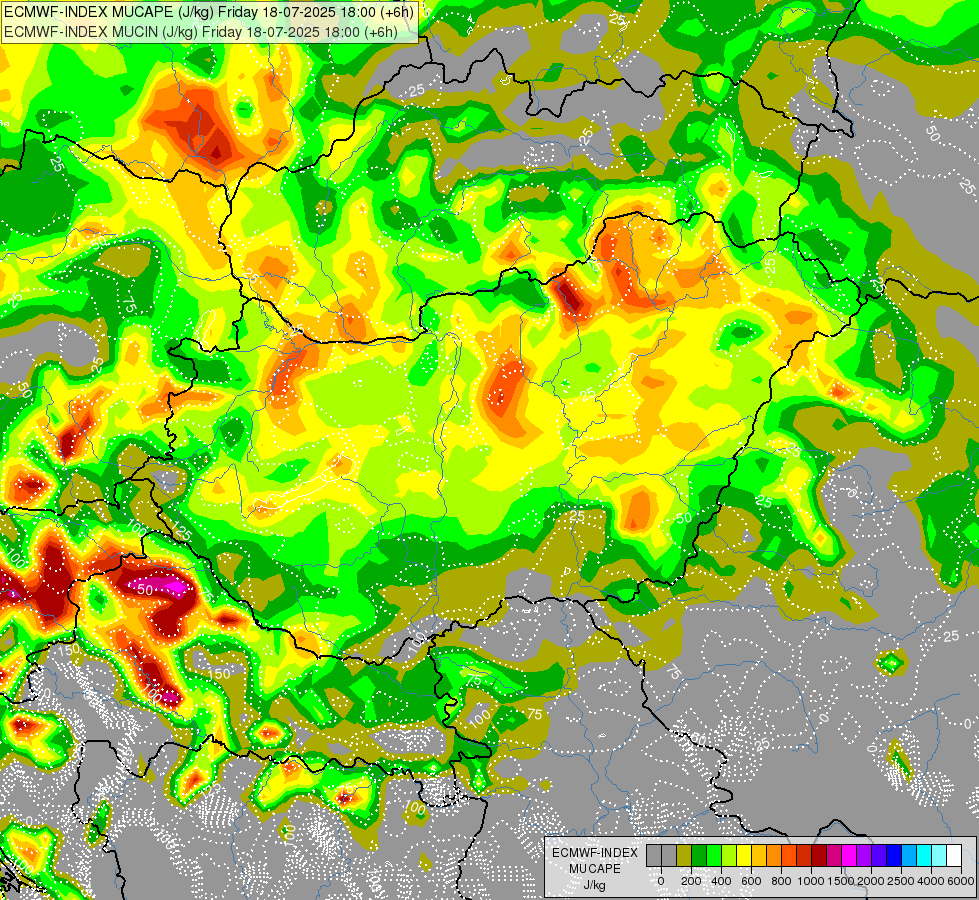
Task: Click the red legend swatch before 1000
Action: click(804, 855)
